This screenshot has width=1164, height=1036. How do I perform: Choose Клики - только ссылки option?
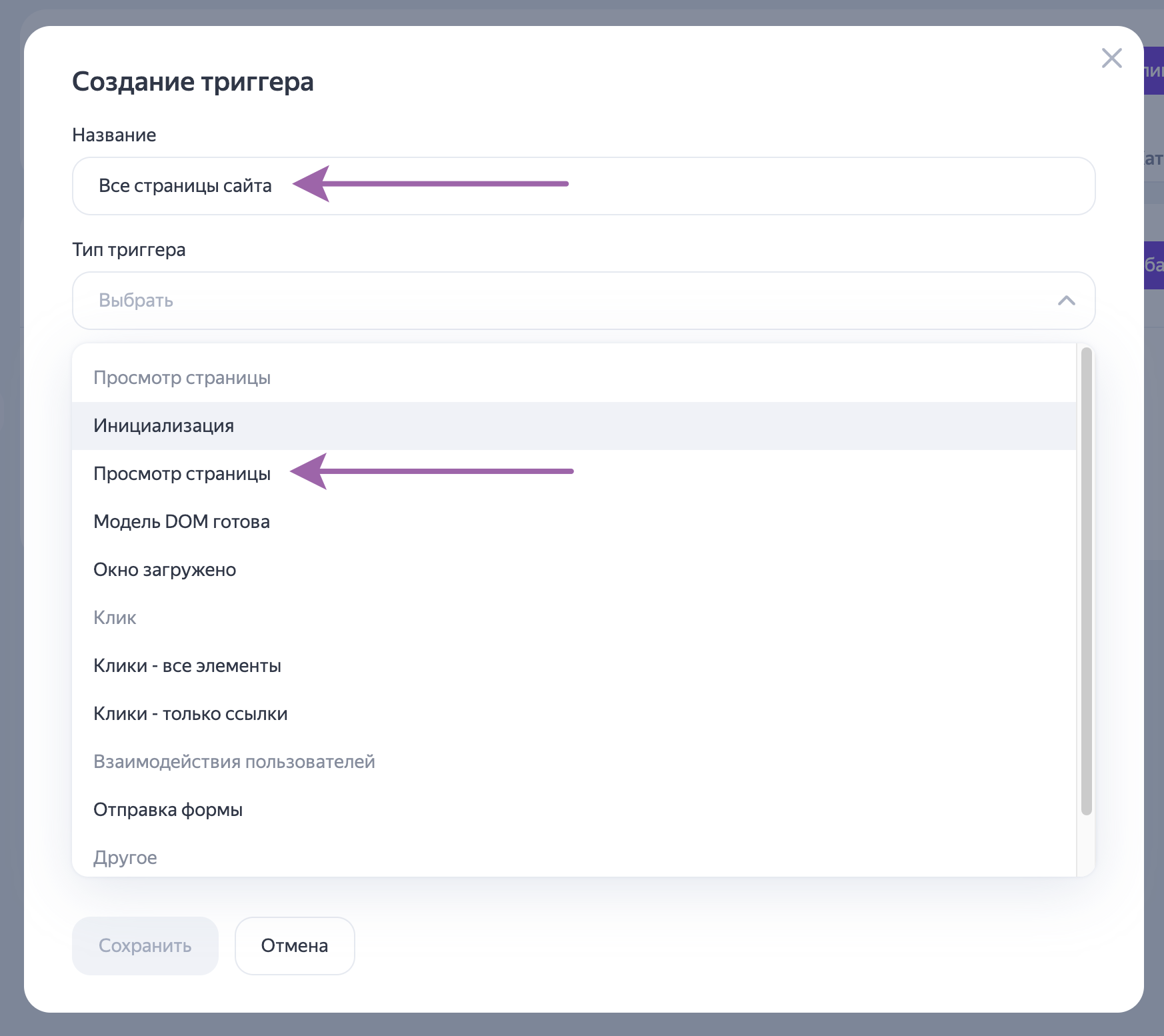click(191, 714)
